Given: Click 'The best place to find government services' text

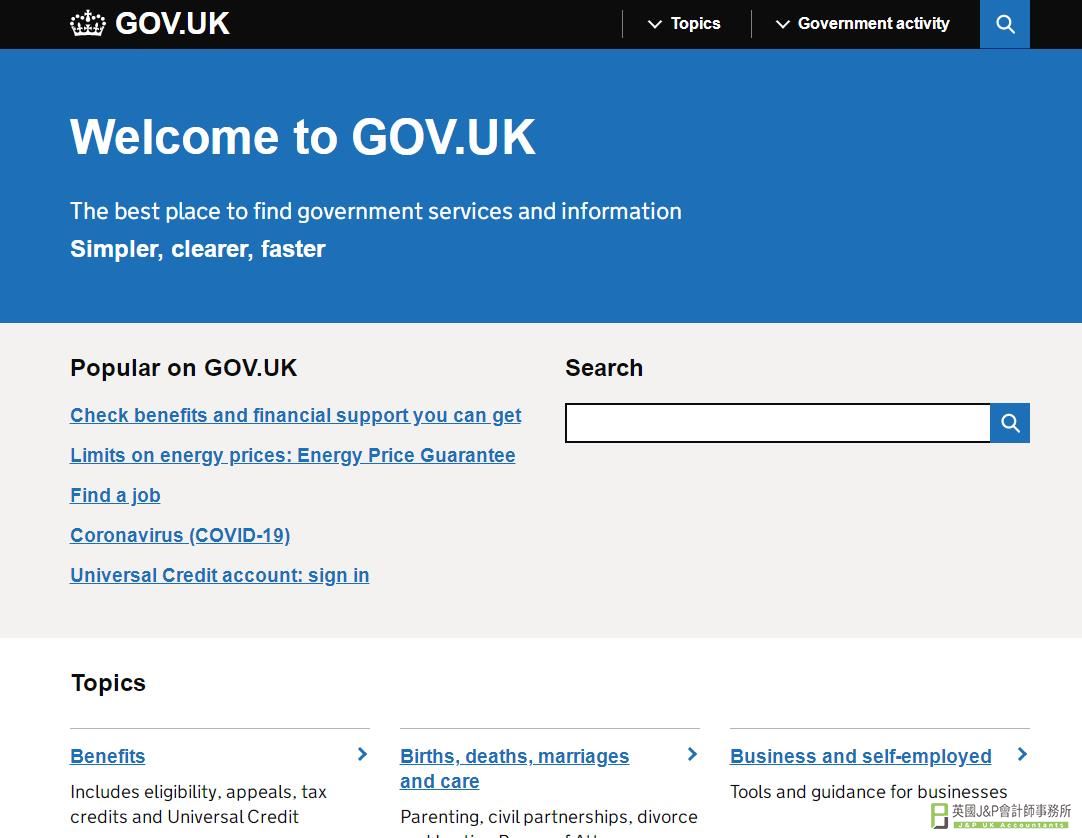Looking at the screenshot, I should pyautogui.click(x=375, y=211).
